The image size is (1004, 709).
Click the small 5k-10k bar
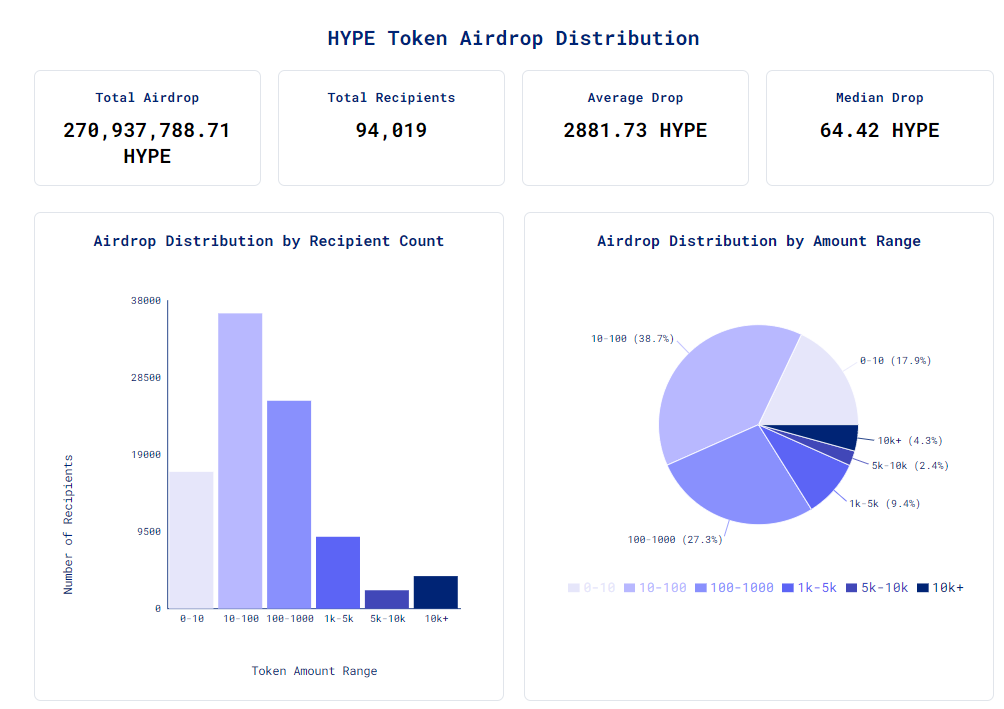pyautogui.click(x=387, y=599)
